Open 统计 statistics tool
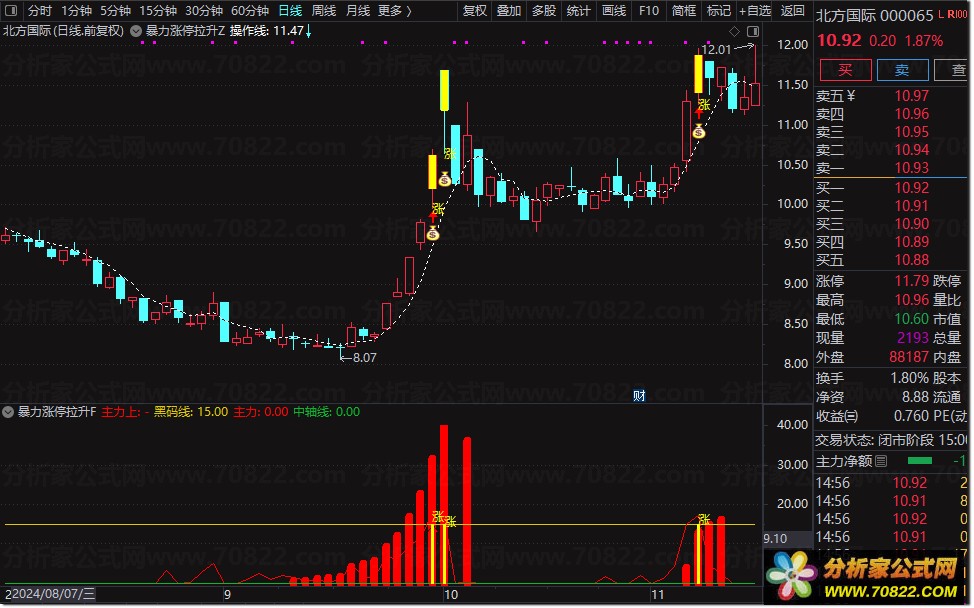The width and height of the screenshot is (974, 608). pyautogui.click(x=578, y=11)
